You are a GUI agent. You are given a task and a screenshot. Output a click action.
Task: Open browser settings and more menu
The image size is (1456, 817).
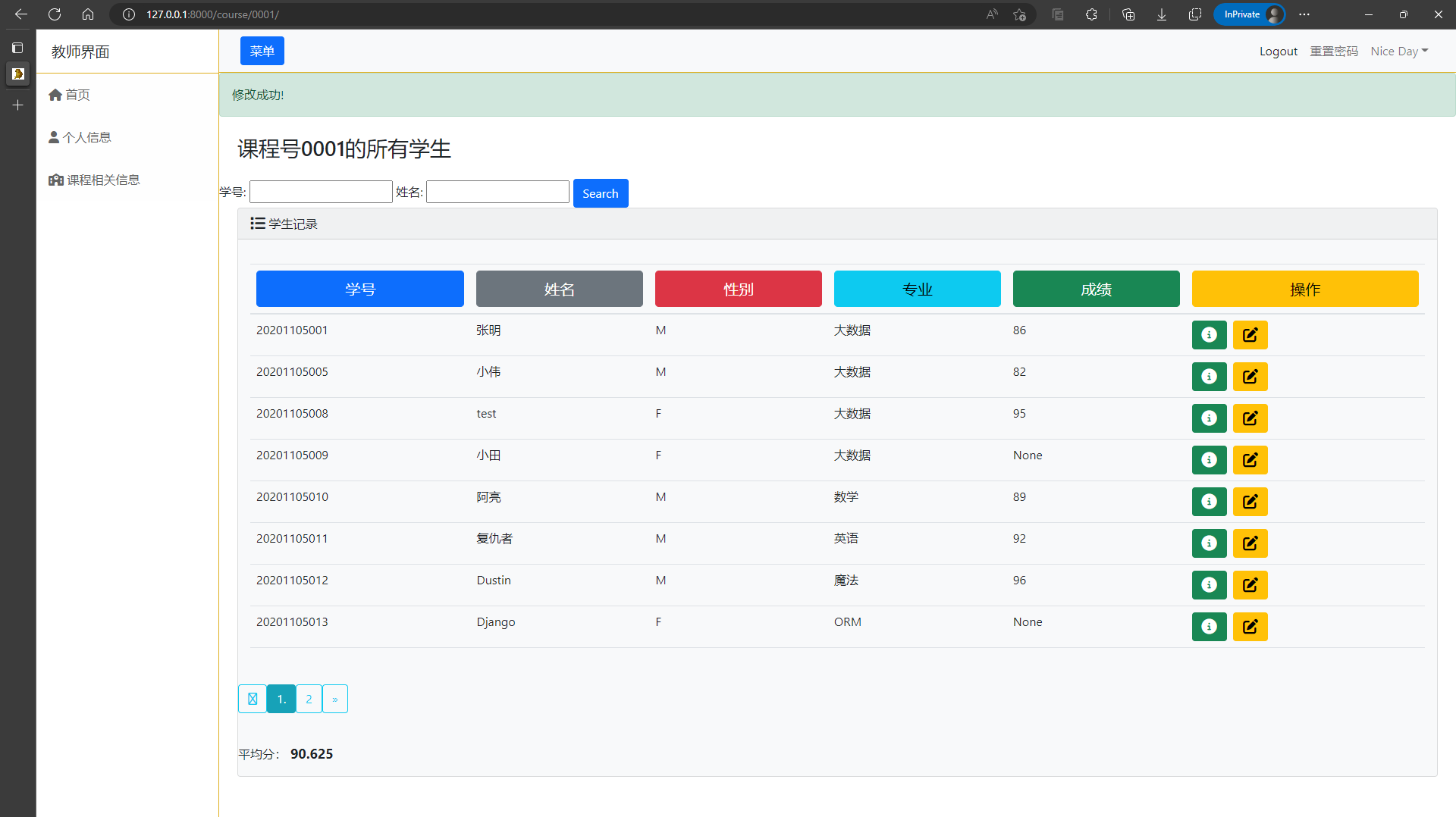[x=1304, y=14]
